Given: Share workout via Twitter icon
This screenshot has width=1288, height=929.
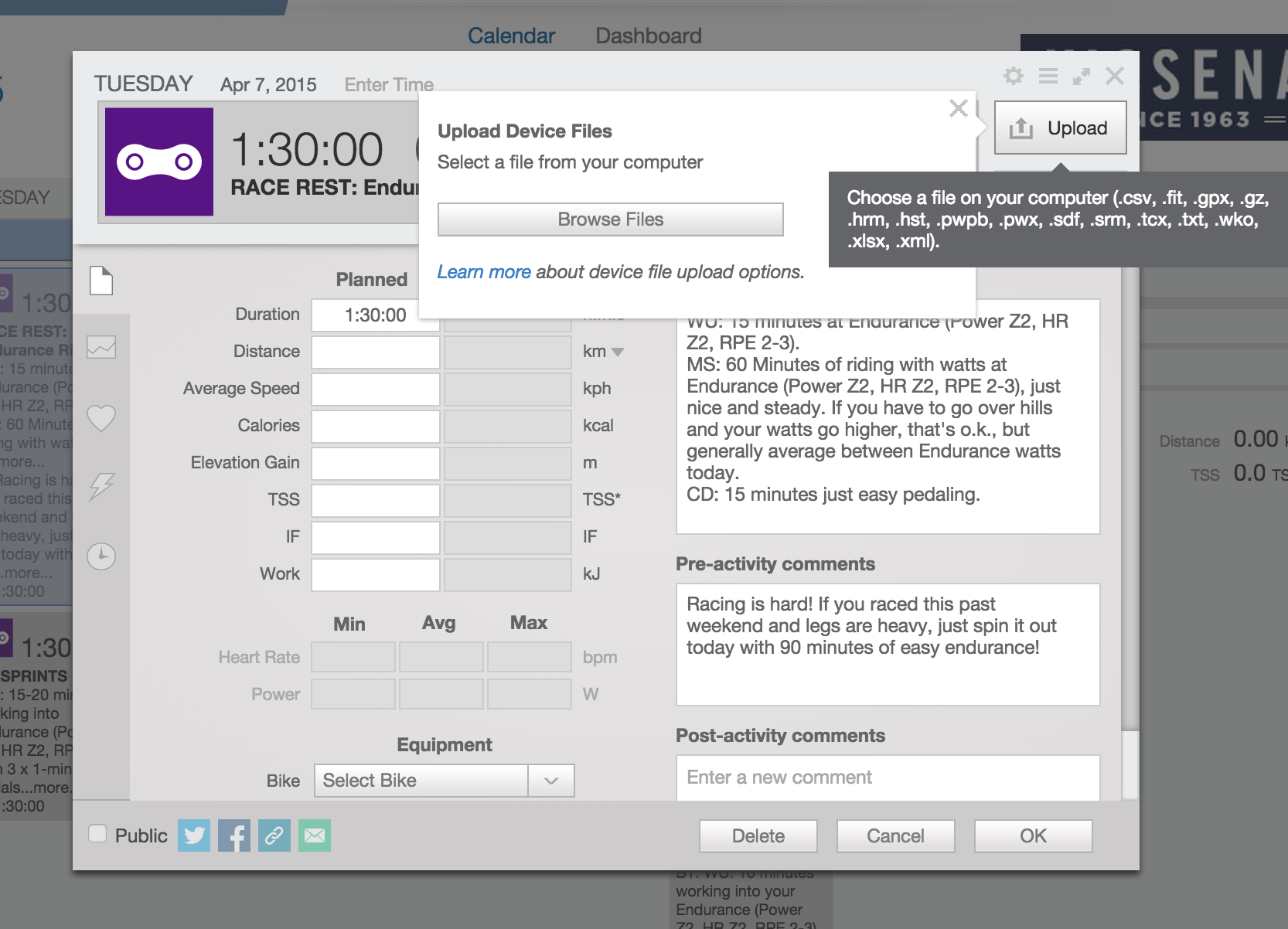Looking at the screenshot, I should pos(194,835).
